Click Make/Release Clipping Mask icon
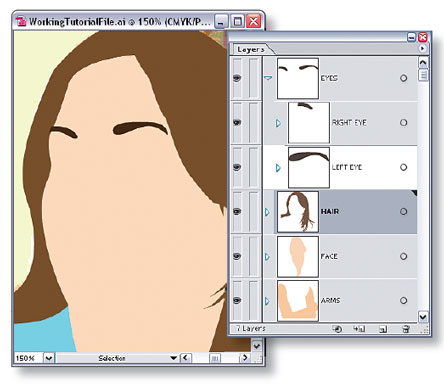The height and width of the screenshot is (387, 444). pos(337,329)
